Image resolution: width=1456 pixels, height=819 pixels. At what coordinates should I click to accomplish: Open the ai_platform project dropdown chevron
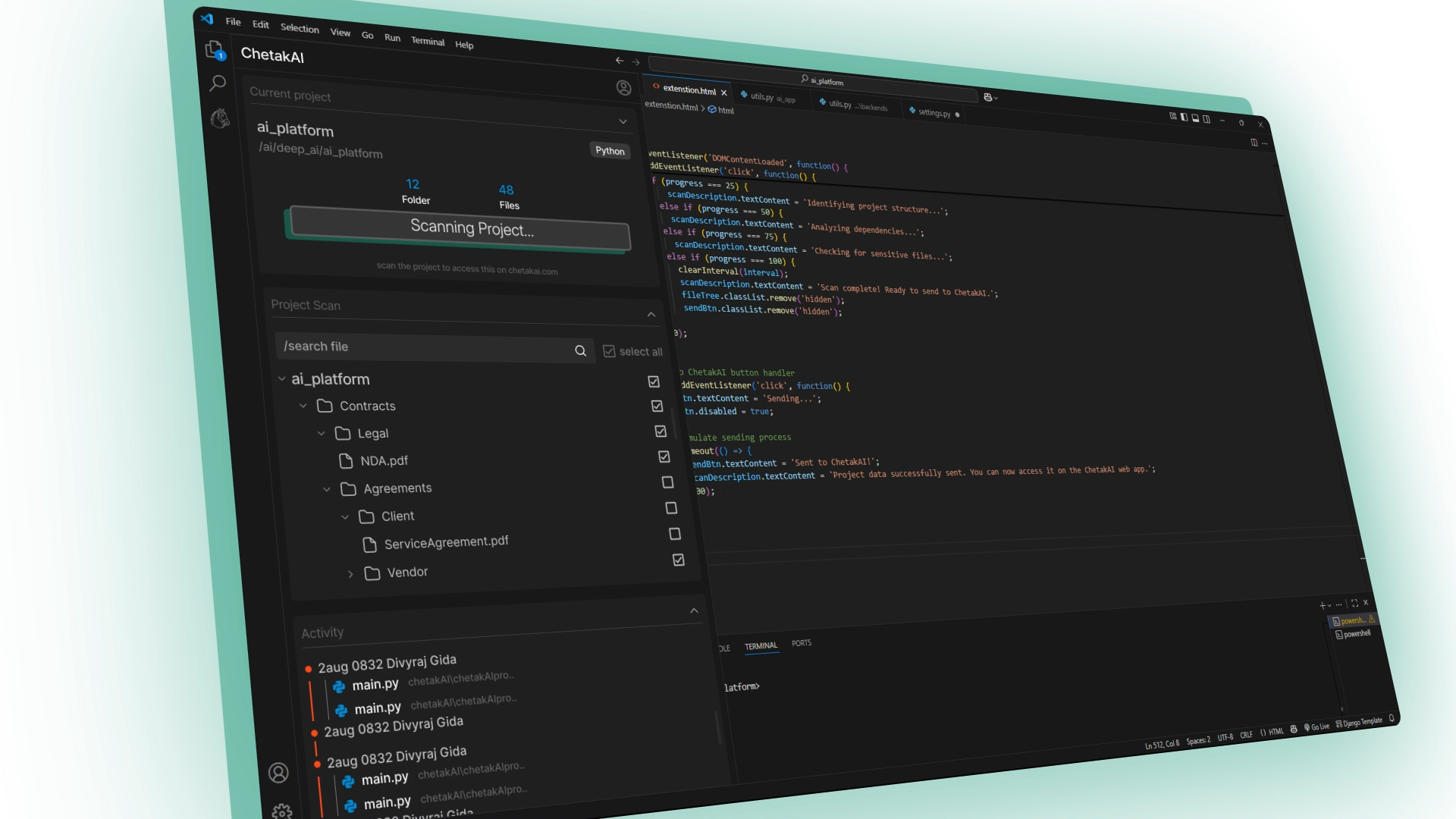[x=623, y=121]
